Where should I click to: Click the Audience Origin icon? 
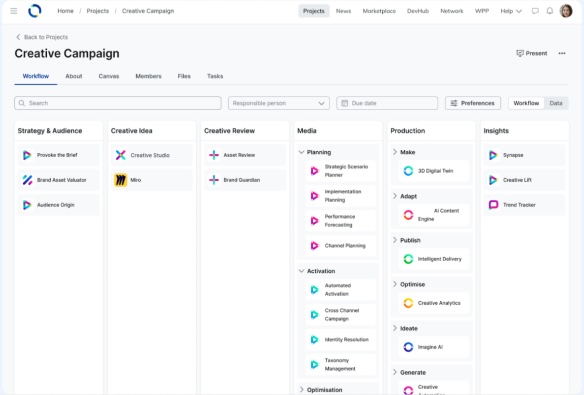pos(27,205)
